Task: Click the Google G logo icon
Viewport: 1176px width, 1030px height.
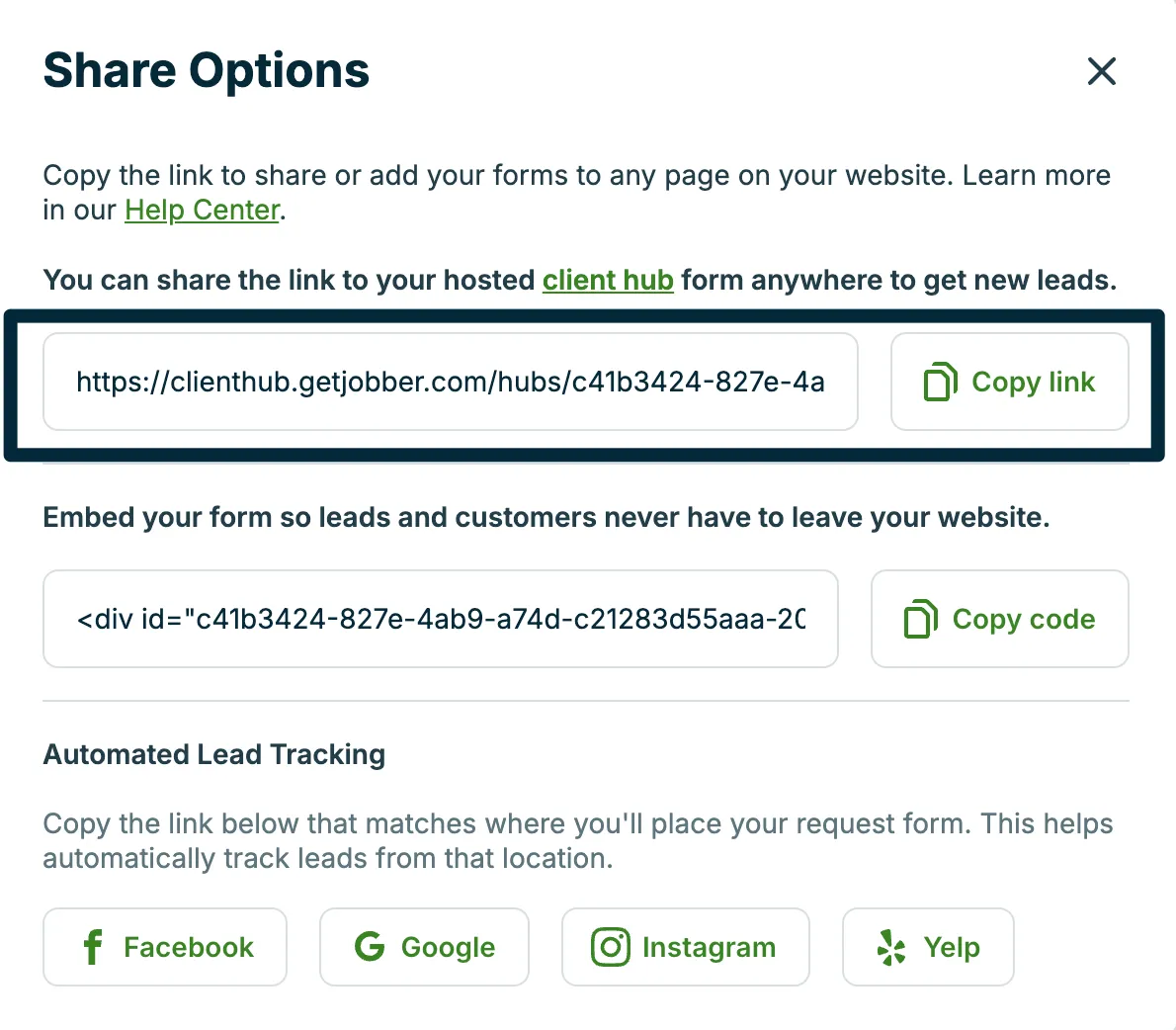Action: 370,947
